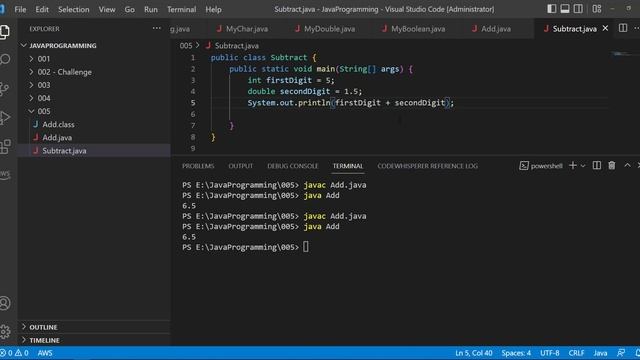Expand the Outline section
This screenshot has width=640, height=360.
click(x=94, y=327)
